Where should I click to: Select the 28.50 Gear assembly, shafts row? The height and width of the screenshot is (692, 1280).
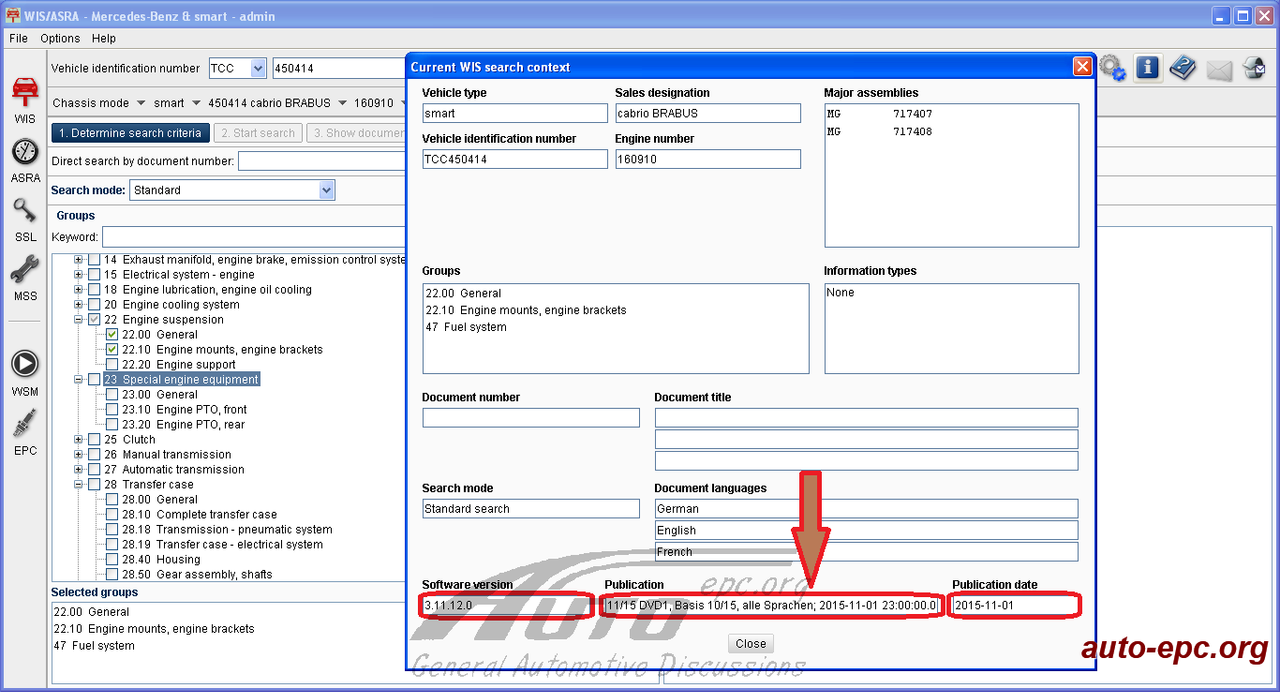(197, 575)
